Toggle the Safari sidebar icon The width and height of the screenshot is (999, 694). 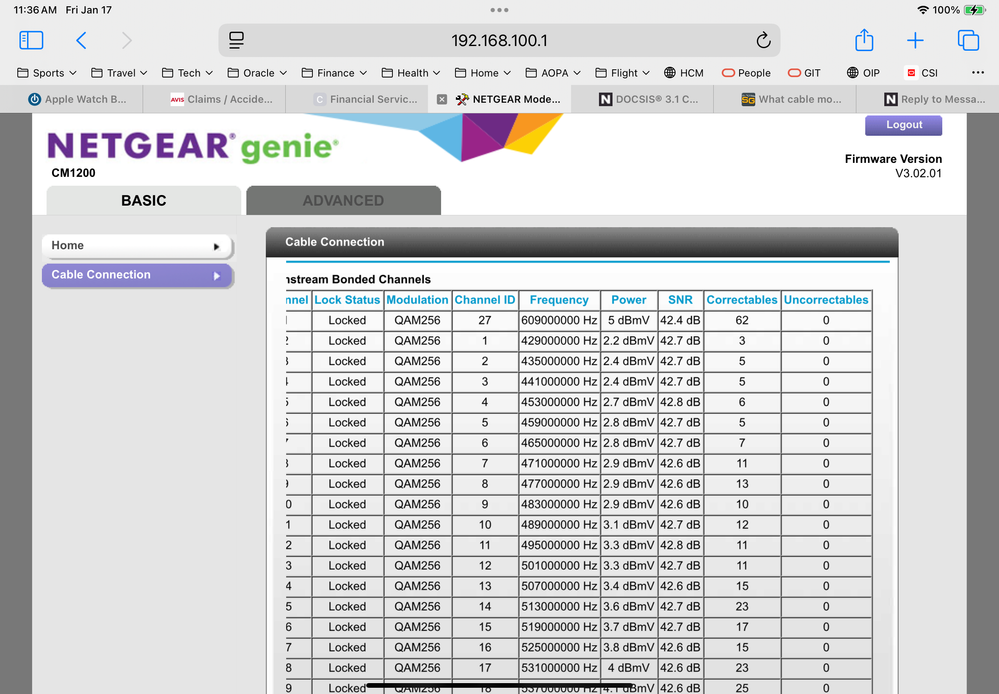click(31, 40)
